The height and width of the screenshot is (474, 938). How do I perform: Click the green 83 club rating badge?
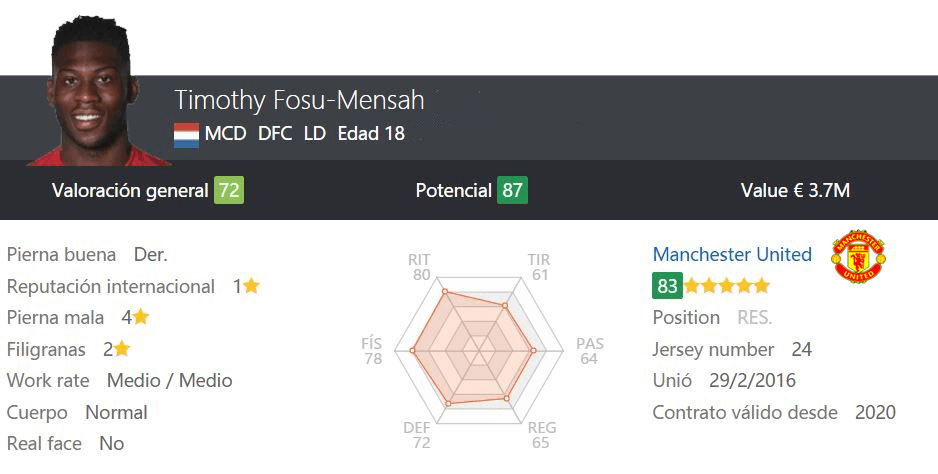(667, 286)
